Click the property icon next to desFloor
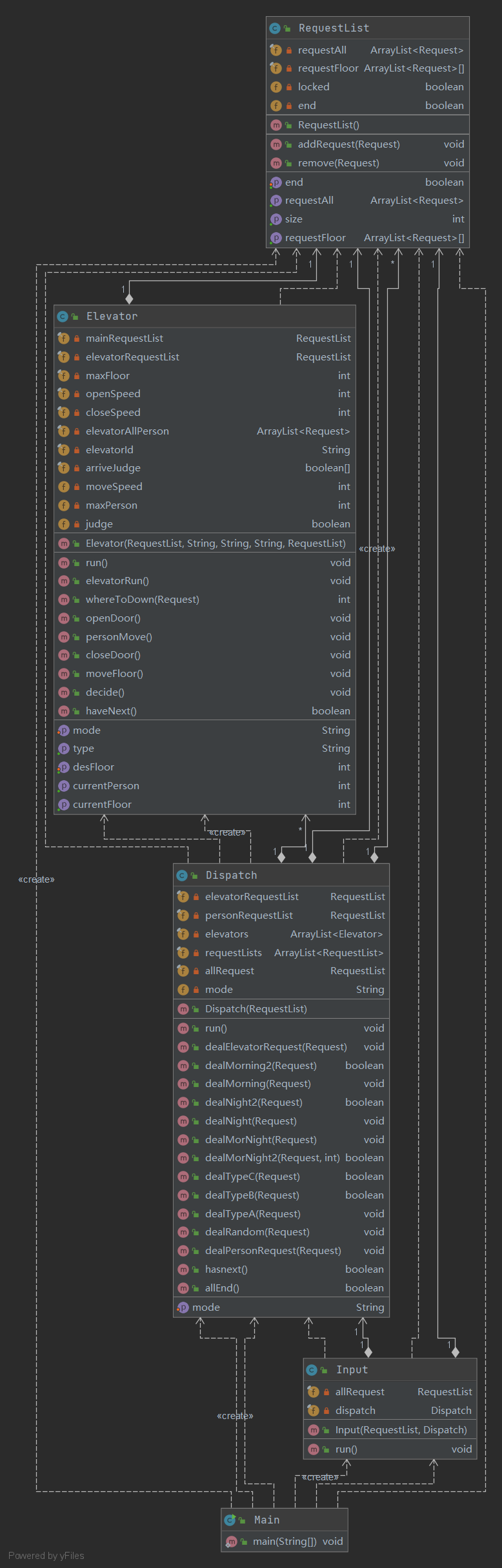502x1568 pixels. 63,767
